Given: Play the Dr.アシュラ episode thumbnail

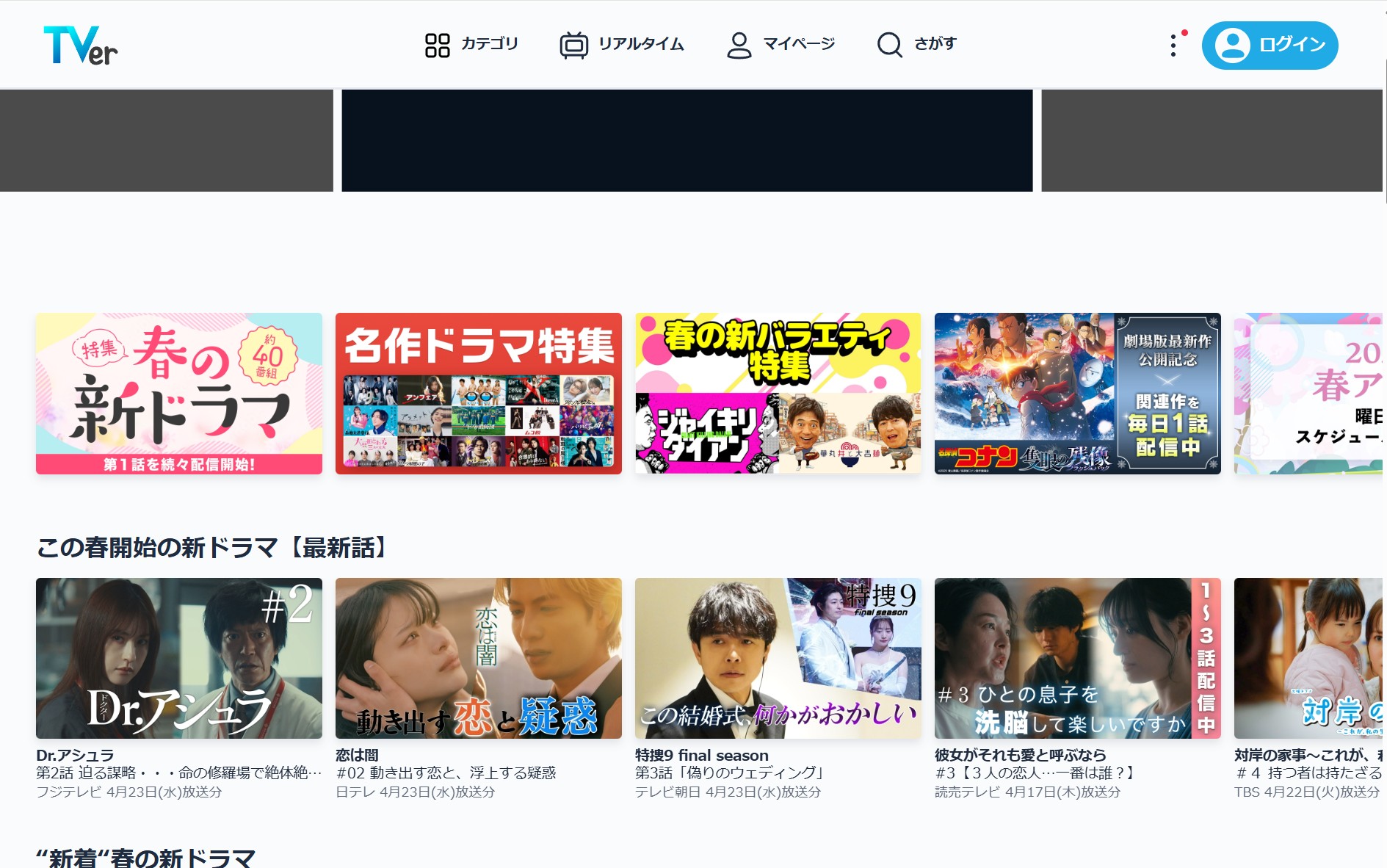Looking at the screenshot, I should [x=179, y=658].
